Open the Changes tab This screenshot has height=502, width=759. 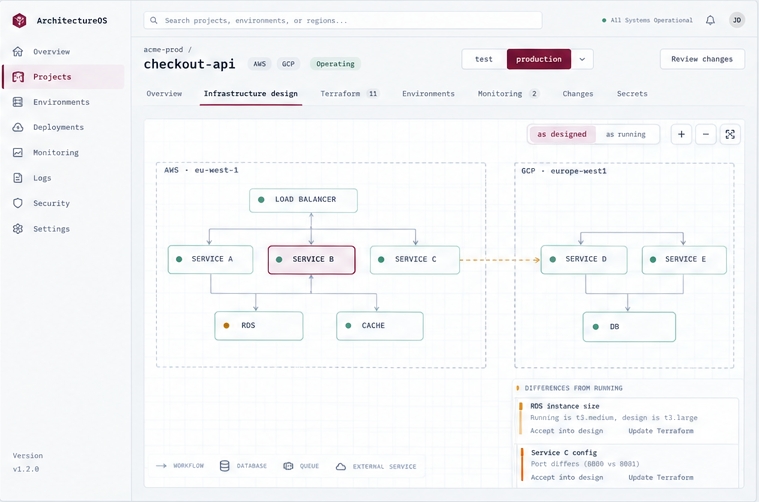click(577, 93)
